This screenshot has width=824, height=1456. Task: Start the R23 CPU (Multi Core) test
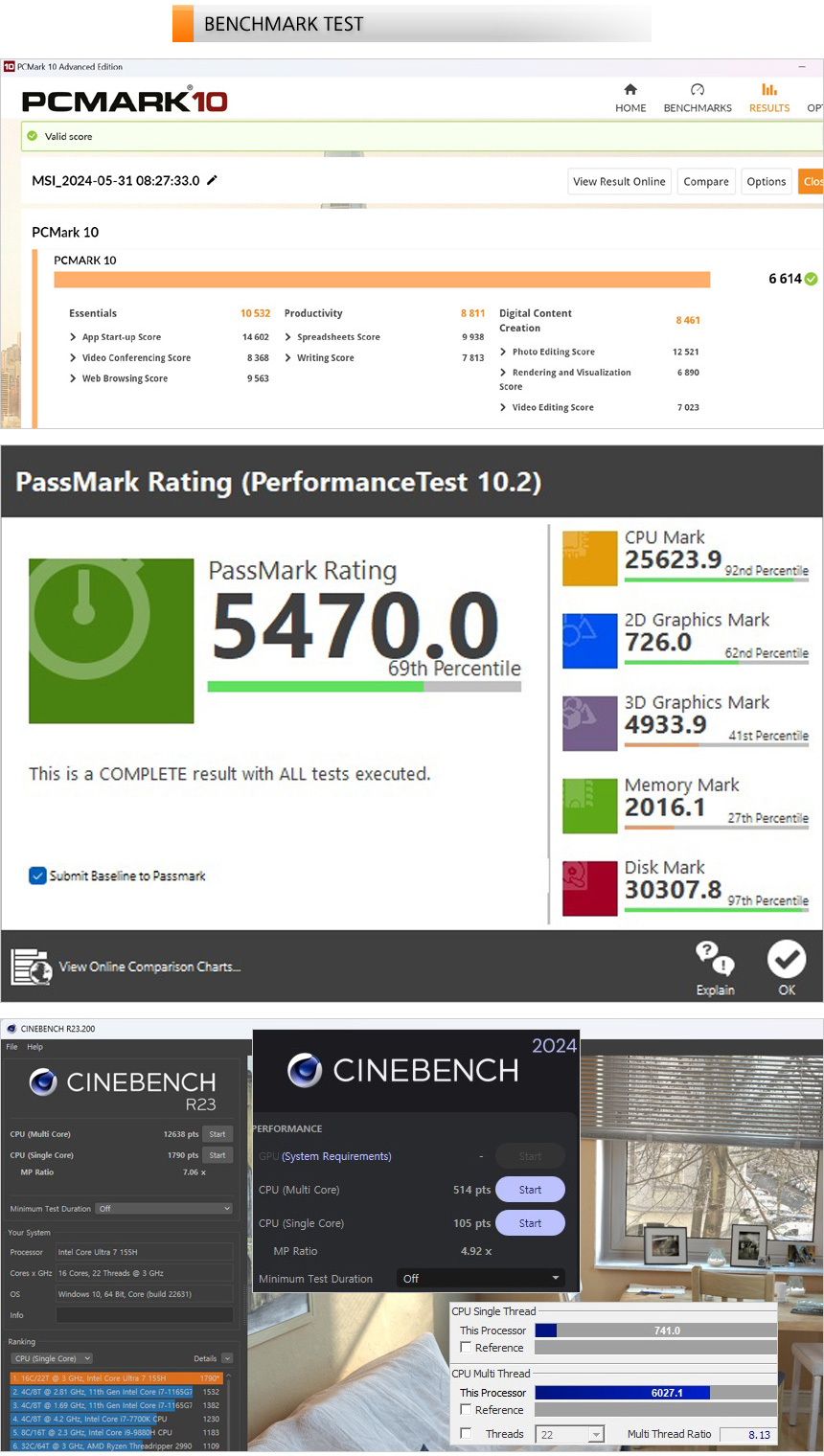point(217,1134)
